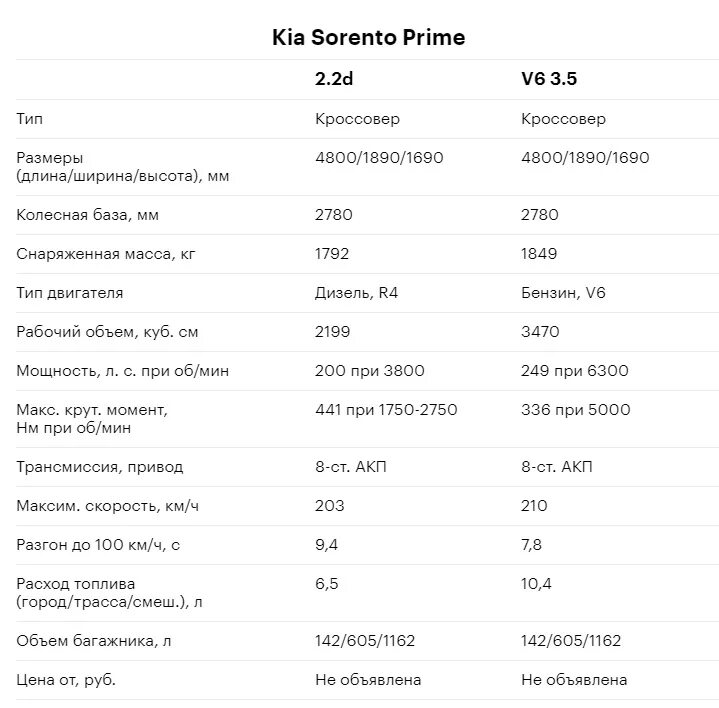
Task: Select the '441 при 1750-2750' torque value
Action: [386, 409]
